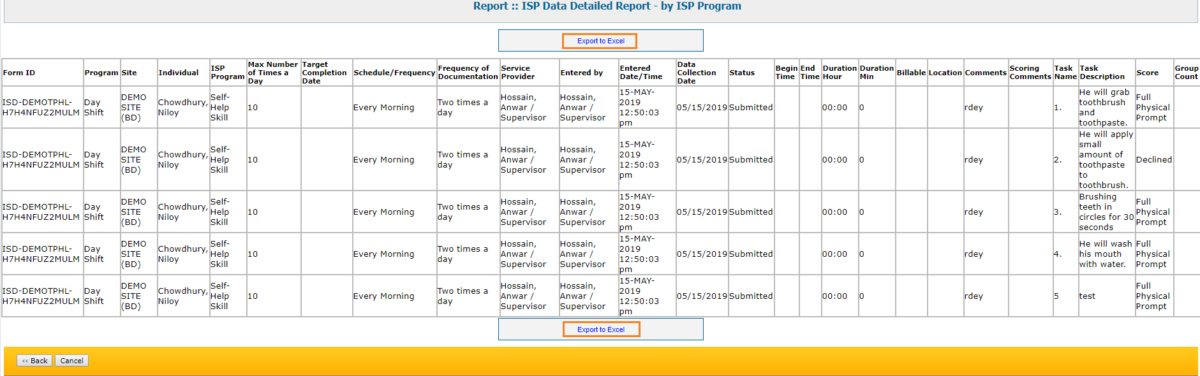Click 'He will grab toothbrush and toothpaste' cell
1200x376 pixels.
tap(1105, 107)
